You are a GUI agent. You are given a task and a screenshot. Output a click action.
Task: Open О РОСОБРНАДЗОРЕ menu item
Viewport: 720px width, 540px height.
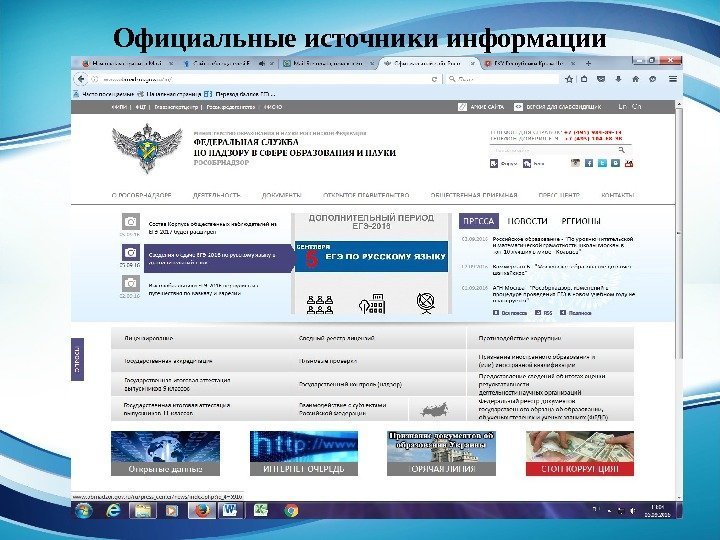tap(141, 195)
